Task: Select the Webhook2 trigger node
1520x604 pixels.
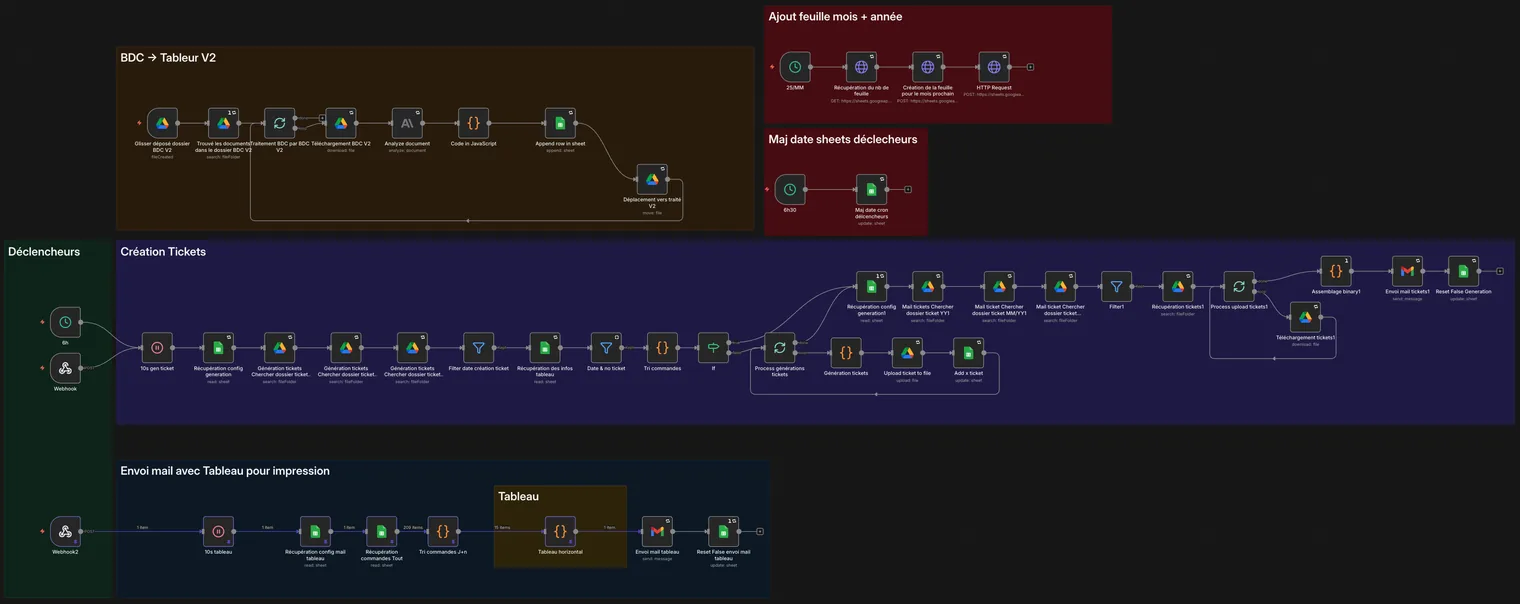Action: pyautogui.click(x=65, y=531)
